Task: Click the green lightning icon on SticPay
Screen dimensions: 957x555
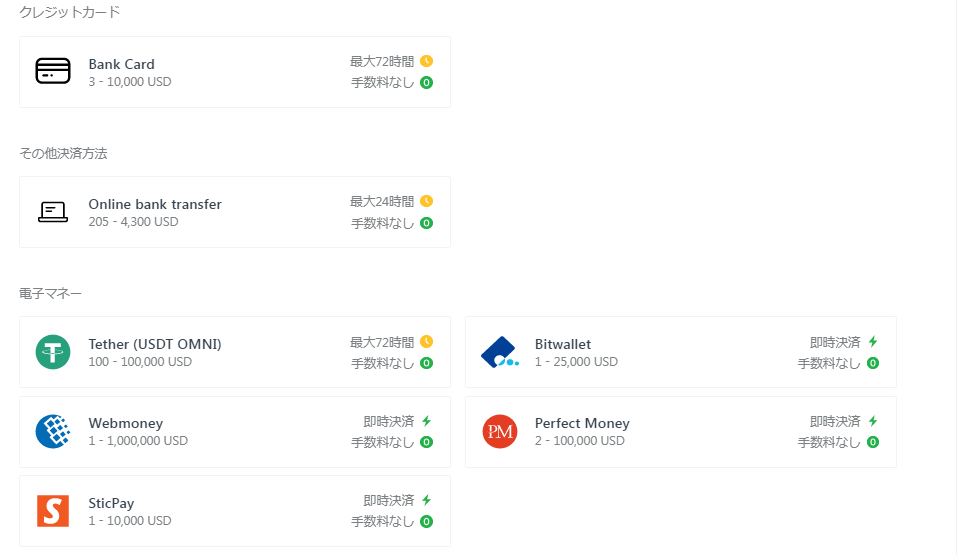Action: click(x=427, y=500)
